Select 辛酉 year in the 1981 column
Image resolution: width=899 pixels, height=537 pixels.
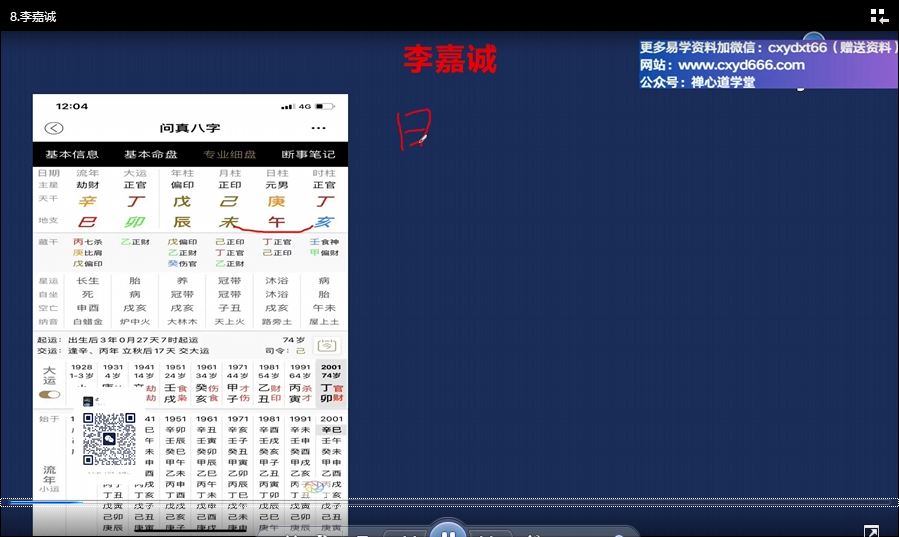(268, 430)
